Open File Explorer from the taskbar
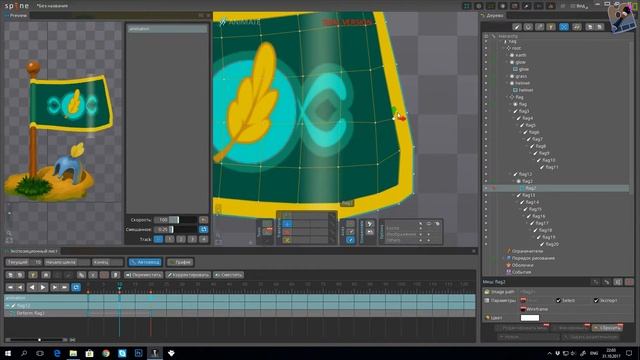 pos(73,353)
